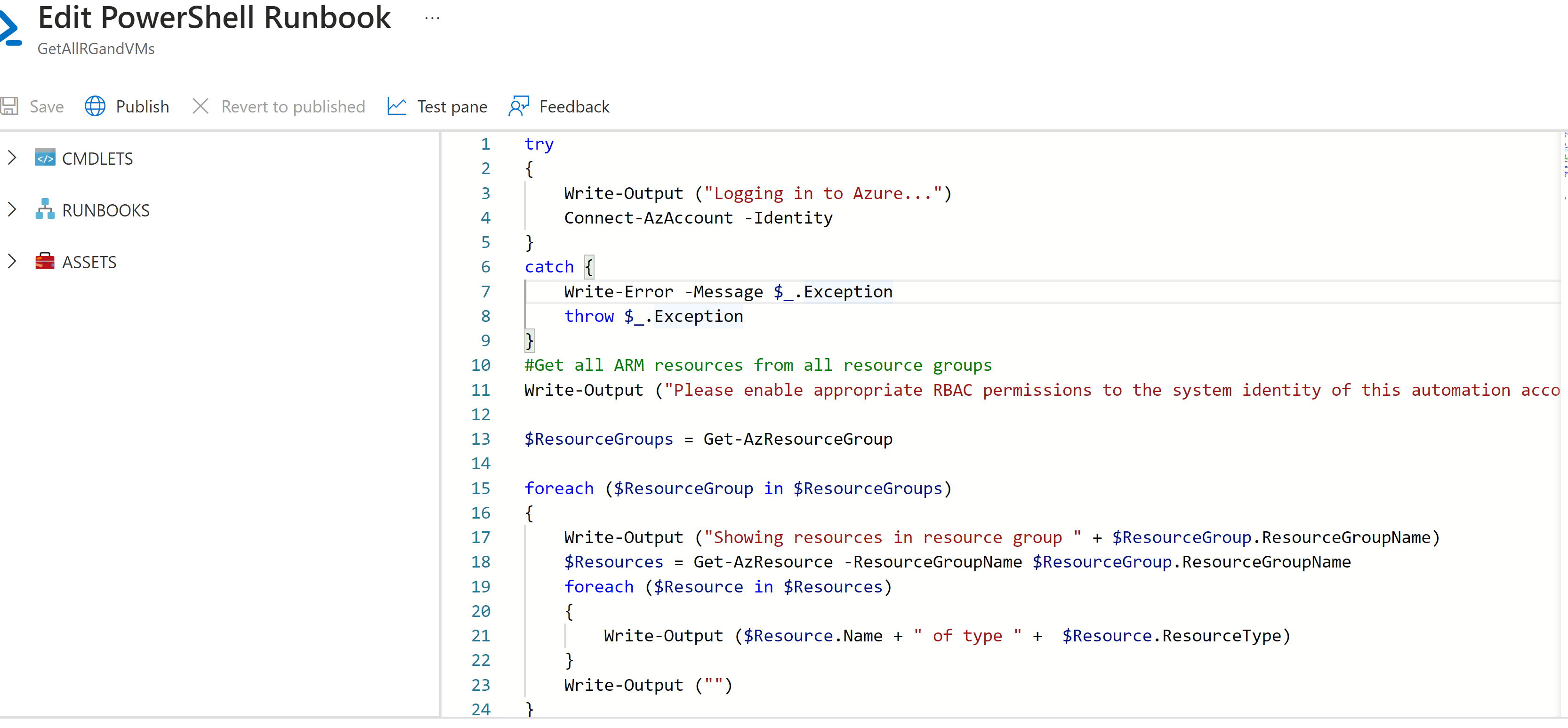
Task: Select the ASSETS label
Action: coord(89,262)
